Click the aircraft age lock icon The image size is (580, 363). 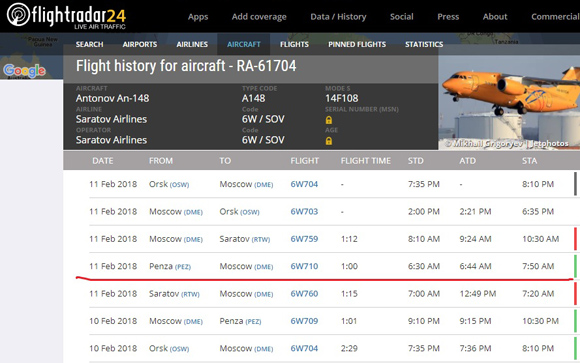point(328,141)
